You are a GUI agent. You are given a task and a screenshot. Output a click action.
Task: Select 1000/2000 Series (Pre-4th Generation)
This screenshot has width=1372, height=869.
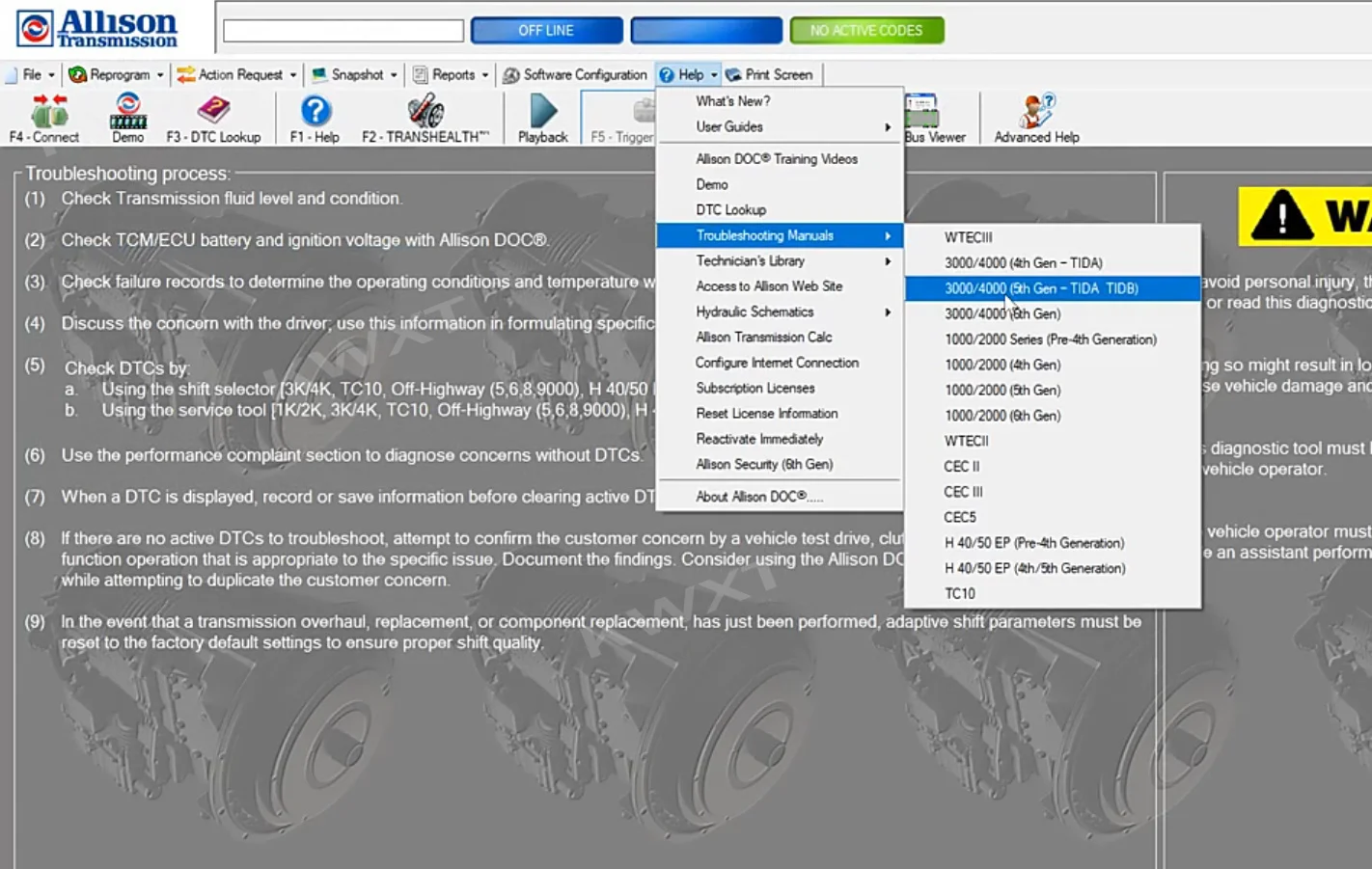tap(1053, 339)
